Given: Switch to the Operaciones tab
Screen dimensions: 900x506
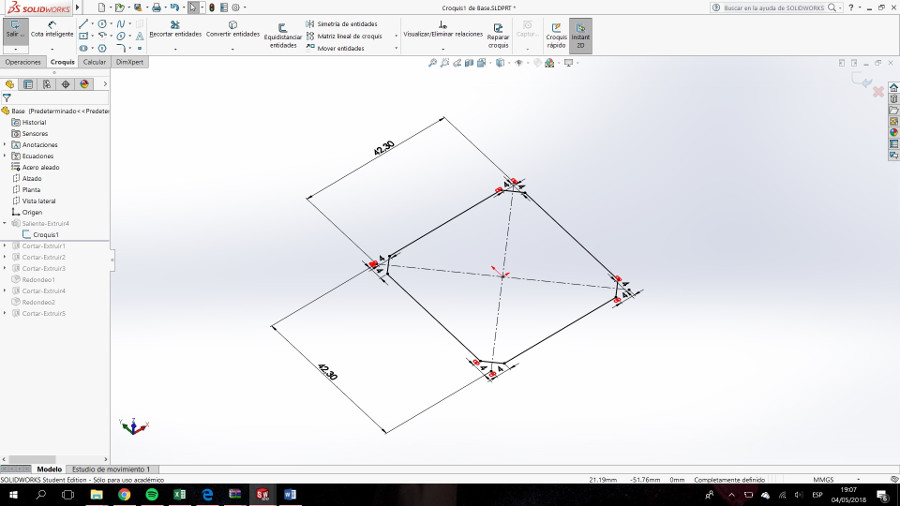Looking at the screenshot, I should [x=23, y=62].
